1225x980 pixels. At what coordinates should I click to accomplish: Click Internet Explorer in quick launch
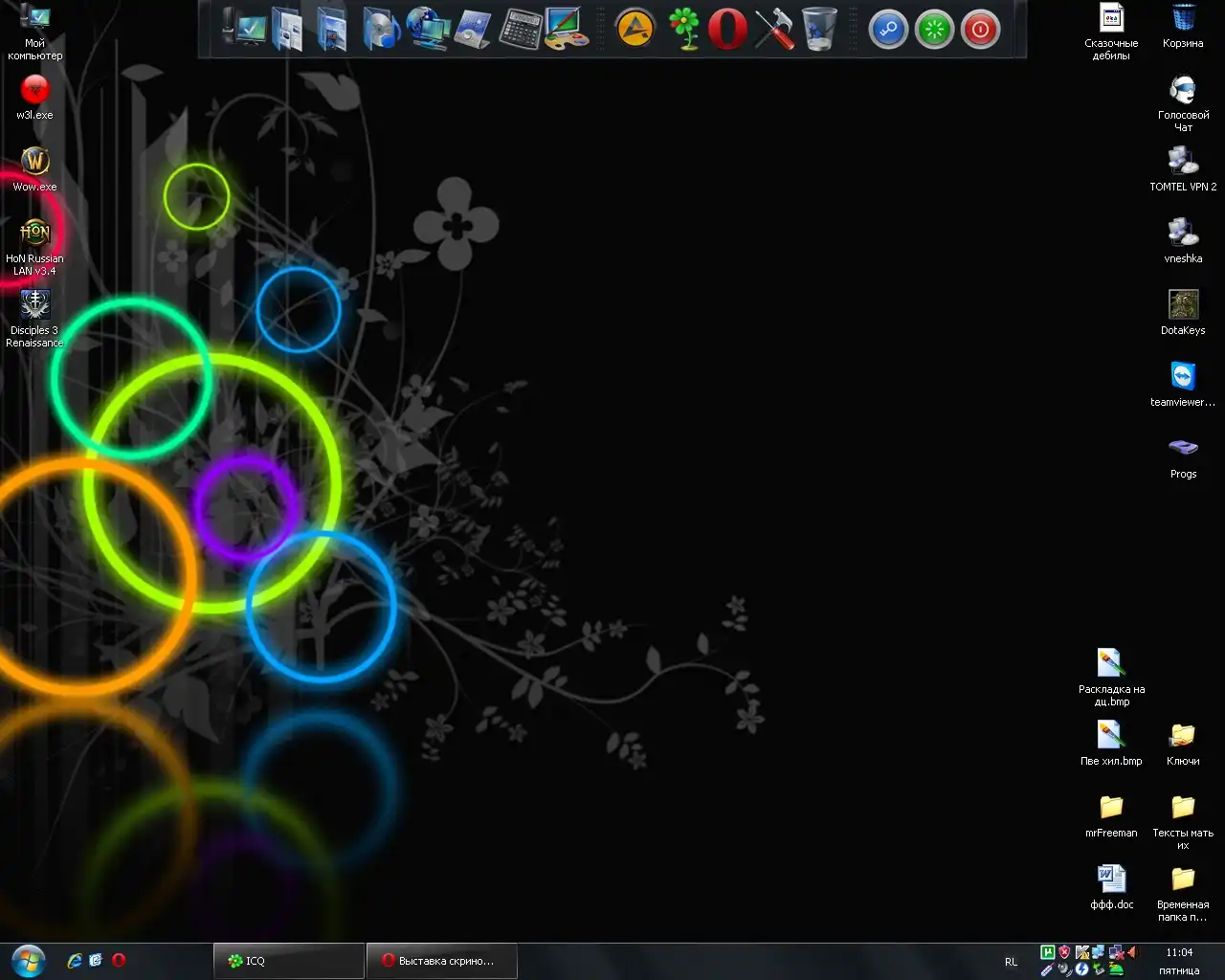click(x=75, y=960)
